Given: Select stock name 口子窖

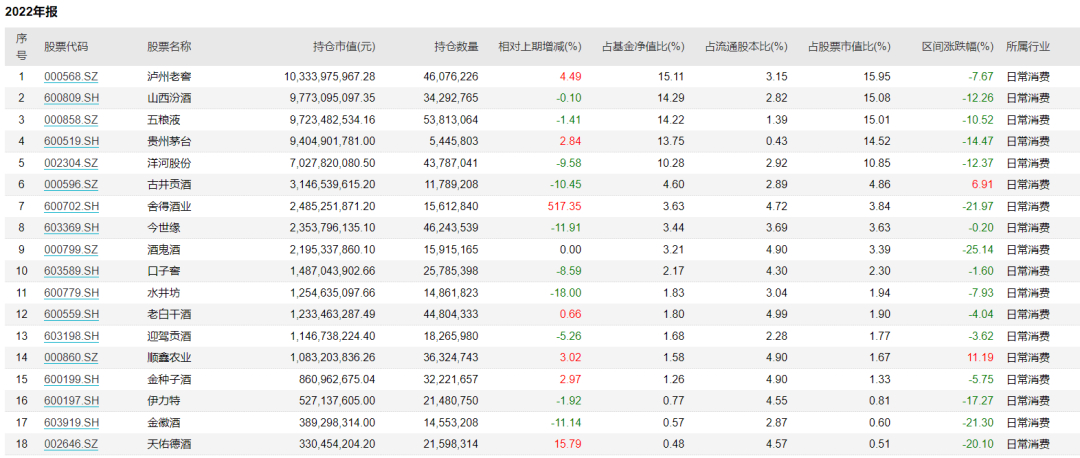Looking at the screenshot, I should pos(163,271).
